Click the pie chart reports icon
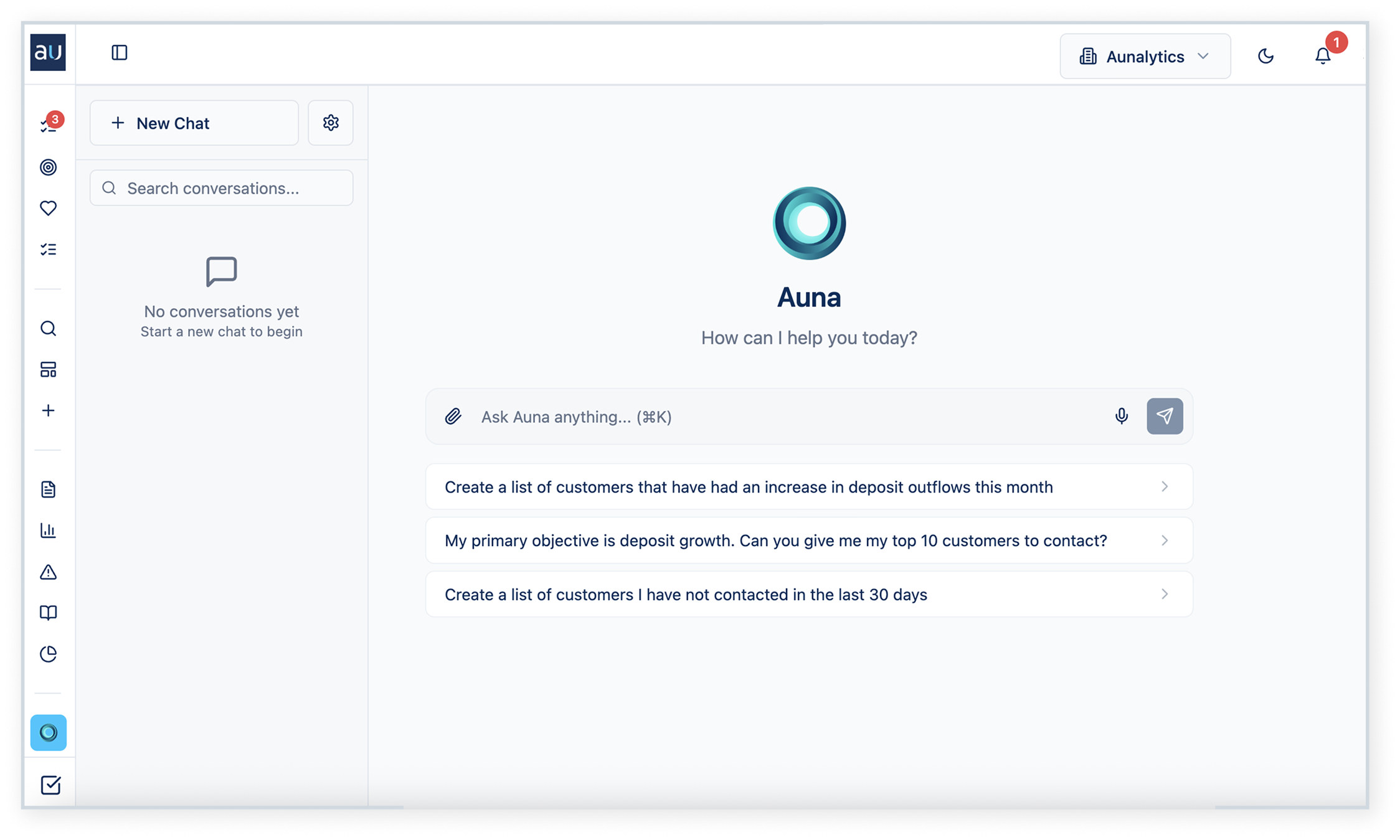 pyautogui.click(x=49, y=654)
